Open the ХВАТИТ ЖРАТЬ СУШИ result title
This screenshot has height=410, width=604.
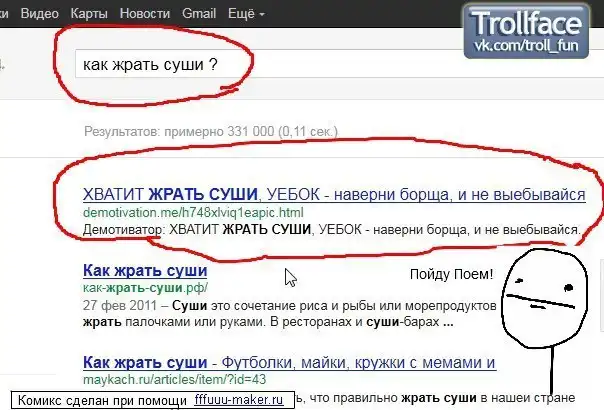[333, 193]
